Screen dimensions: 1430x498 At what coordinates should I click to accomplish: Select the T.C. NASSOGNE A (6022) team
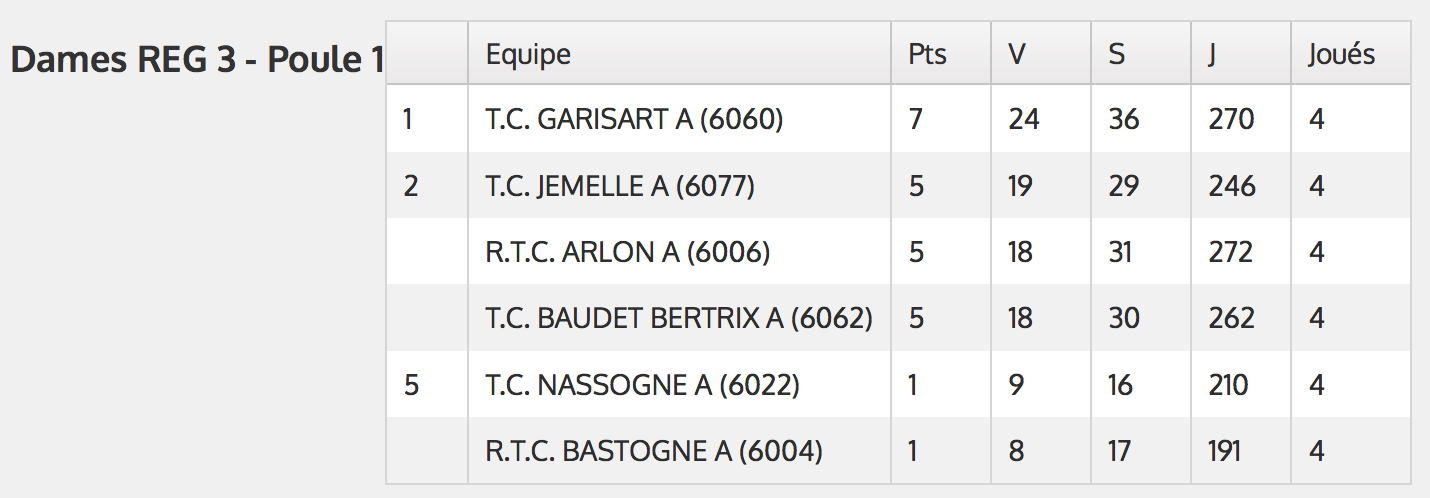642,385
